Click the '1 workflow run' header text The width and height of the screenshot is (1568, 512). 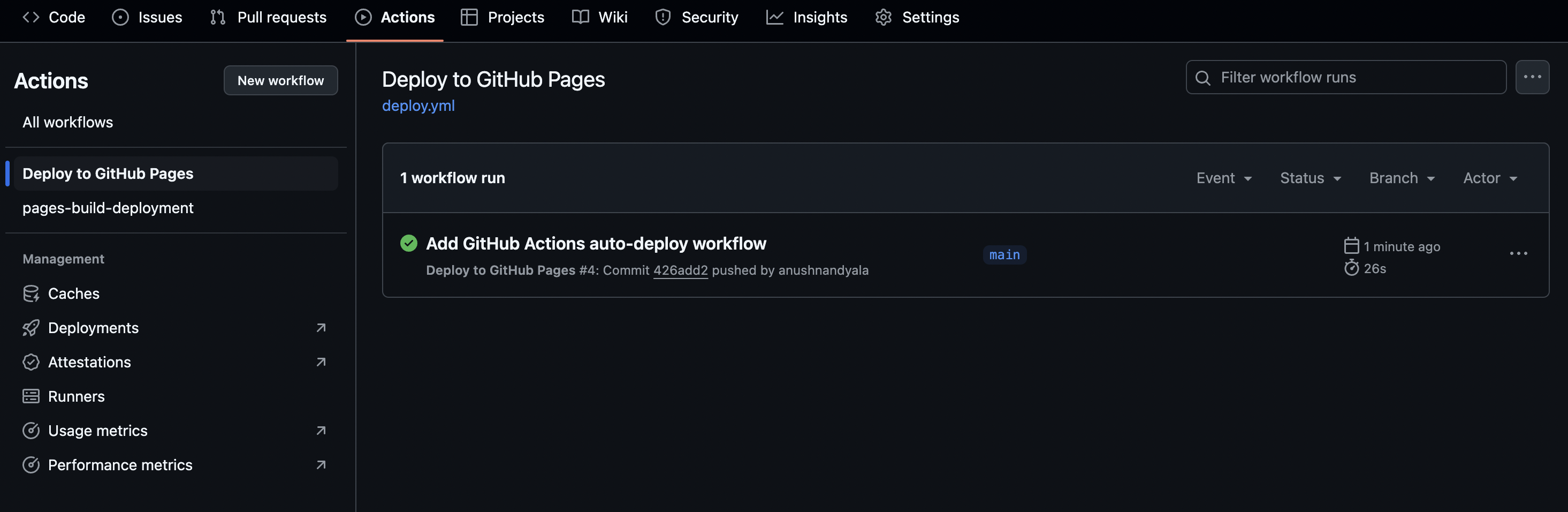(x=452, y=178)
